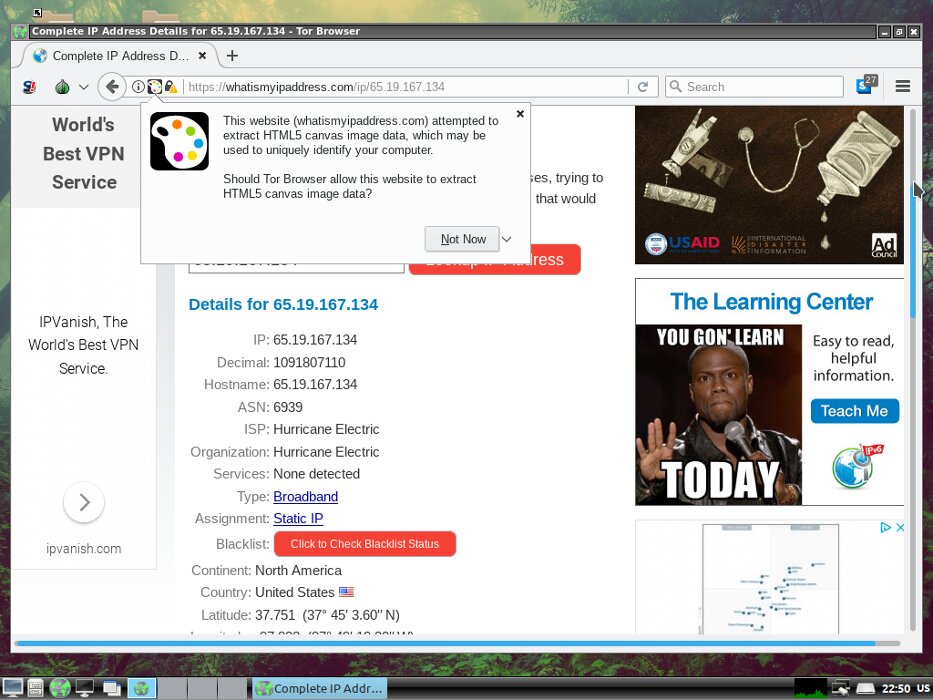Click the ISP value Hurricane Electric
The height and width of the screenshot is (700, 933).
(326, 429)
